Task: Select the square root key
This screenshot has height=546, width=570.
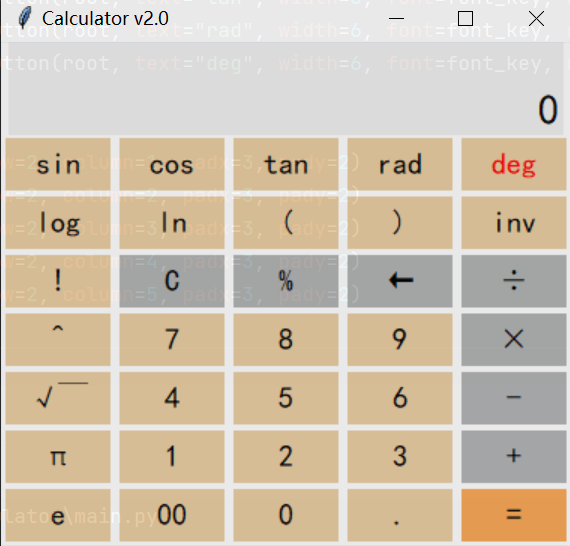Action: click(58, 398)
